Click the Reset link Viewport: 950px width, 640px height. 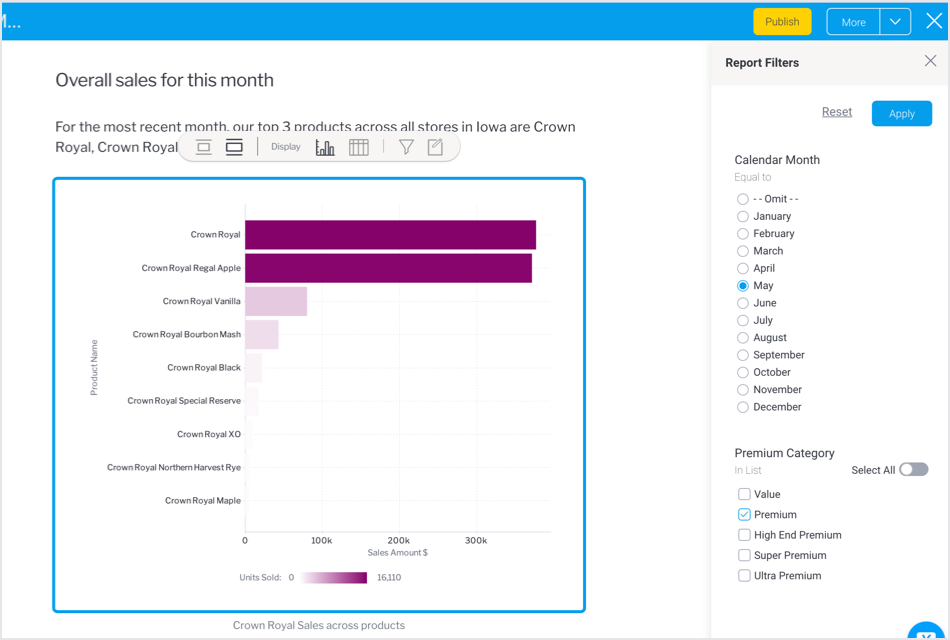pyautogui.click(x=837, y=112)
